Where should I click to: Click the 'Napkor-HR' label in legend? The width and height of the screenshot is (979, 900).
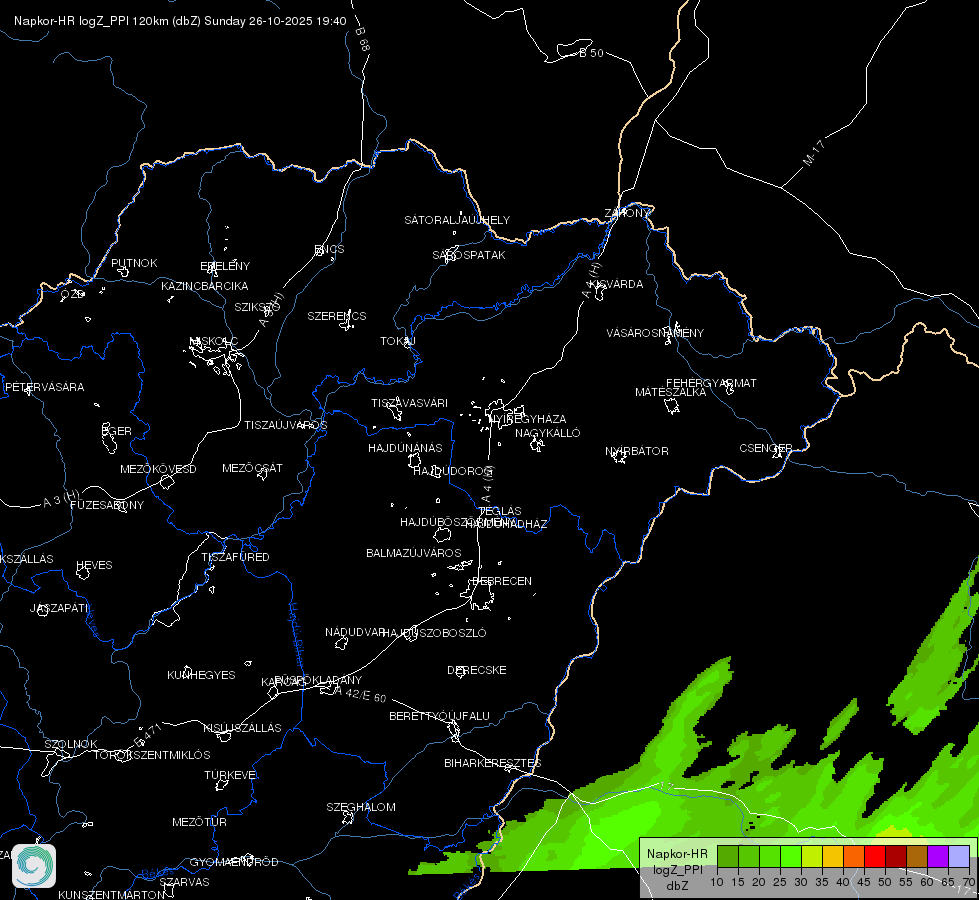coord(677,853)
